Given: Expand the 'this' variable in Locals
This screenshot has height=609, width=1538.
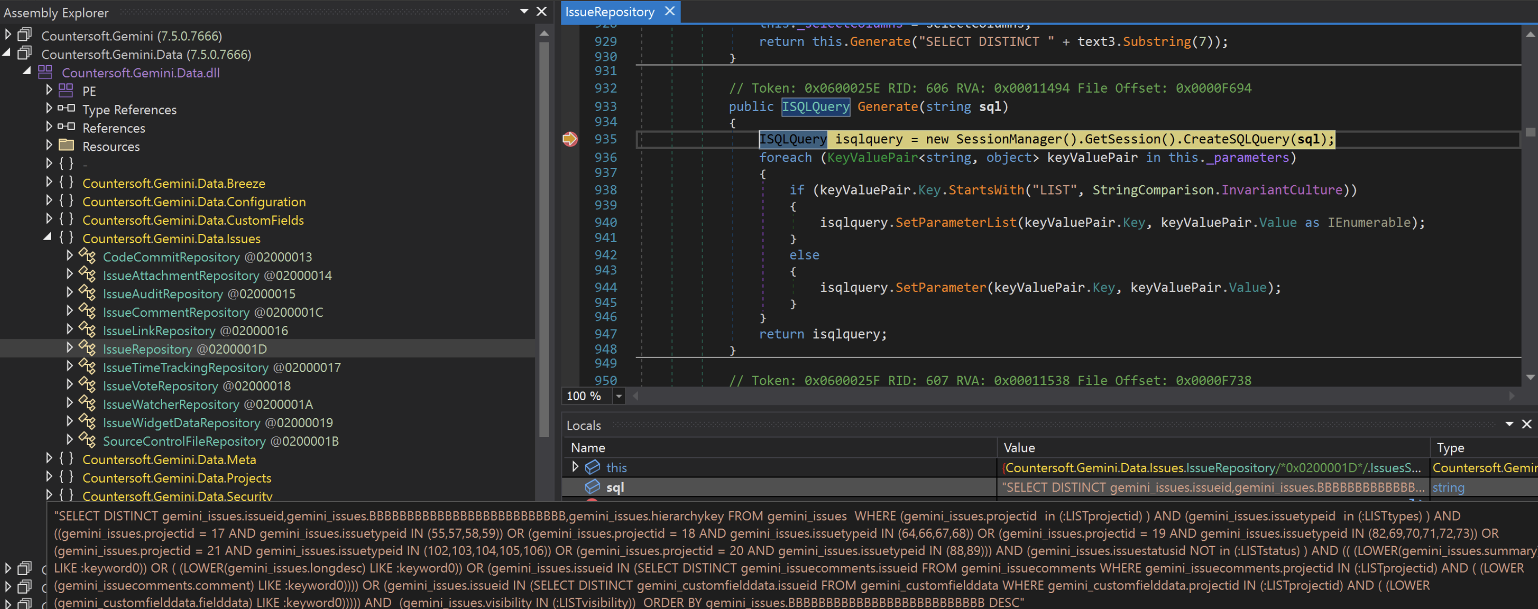Looking at the screenshot, I should click(x=575, y=467).
